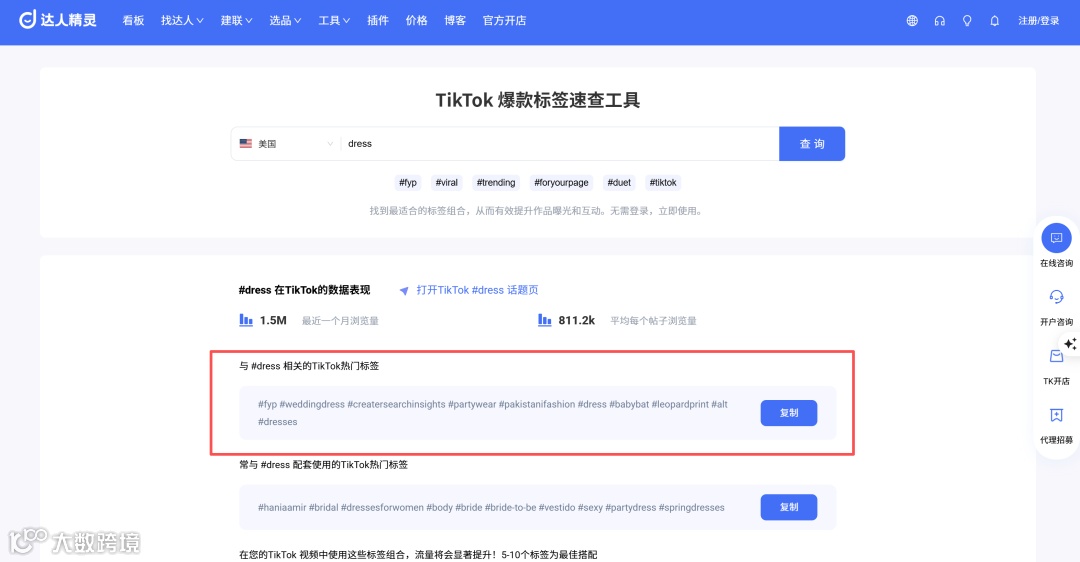Click the US flag icon in country selector
Screen dimensions: 1080x562
(246, 143)
